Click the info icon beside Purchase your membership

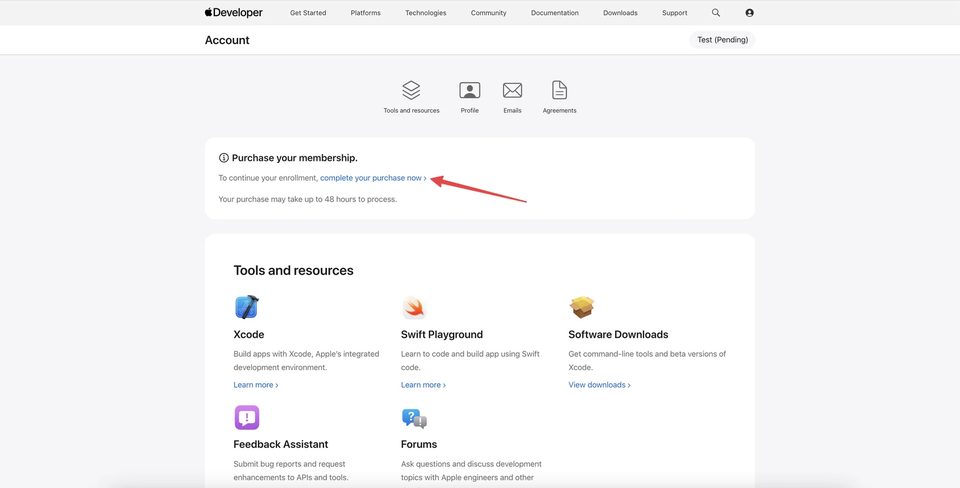pos(223,158)
